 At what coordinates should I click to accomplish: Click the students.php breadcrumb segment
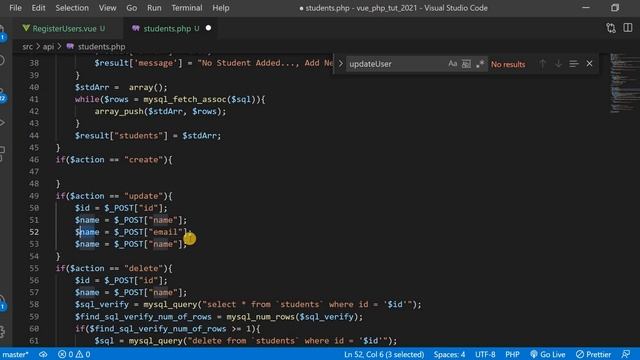[x=101, y=47]
